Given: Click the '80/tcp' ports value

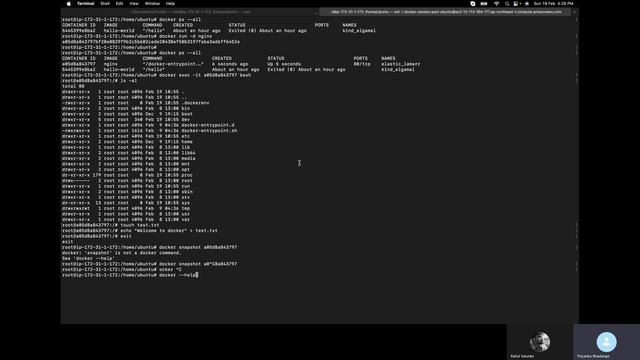Looking at the screenshot, I should click(x=362, y=64).
